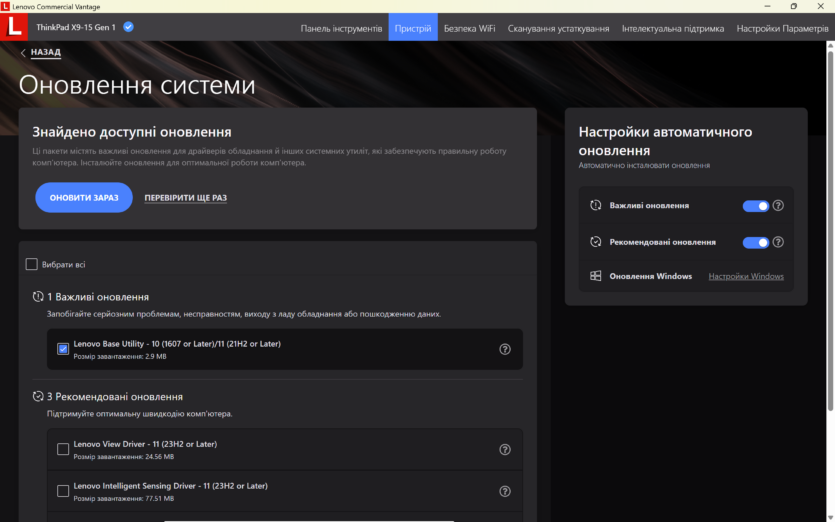Check the 'Вибрати всі' checkbox
835x522 pixels.
[x=31, y=264]
